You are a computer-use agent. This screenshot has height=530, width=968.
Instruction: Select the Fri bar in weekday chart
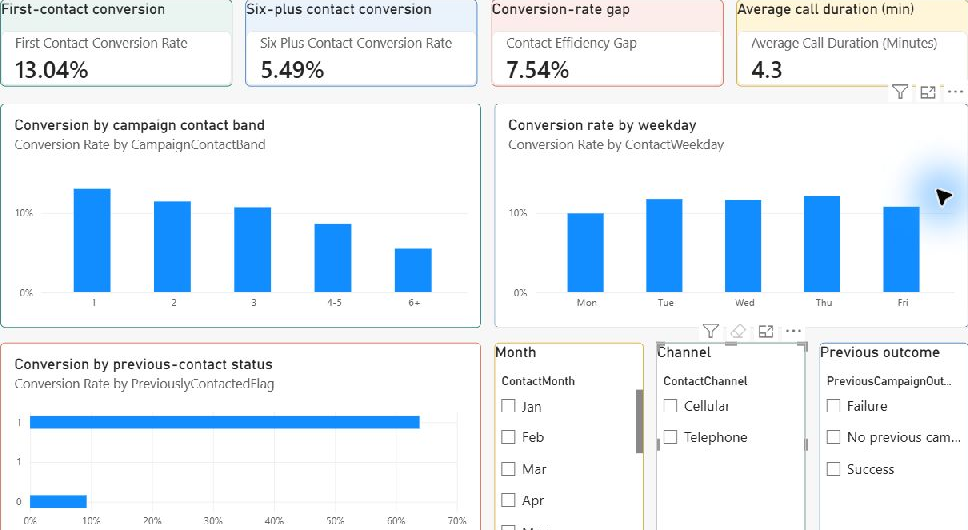pyautogui.click(x=901, y=249)
